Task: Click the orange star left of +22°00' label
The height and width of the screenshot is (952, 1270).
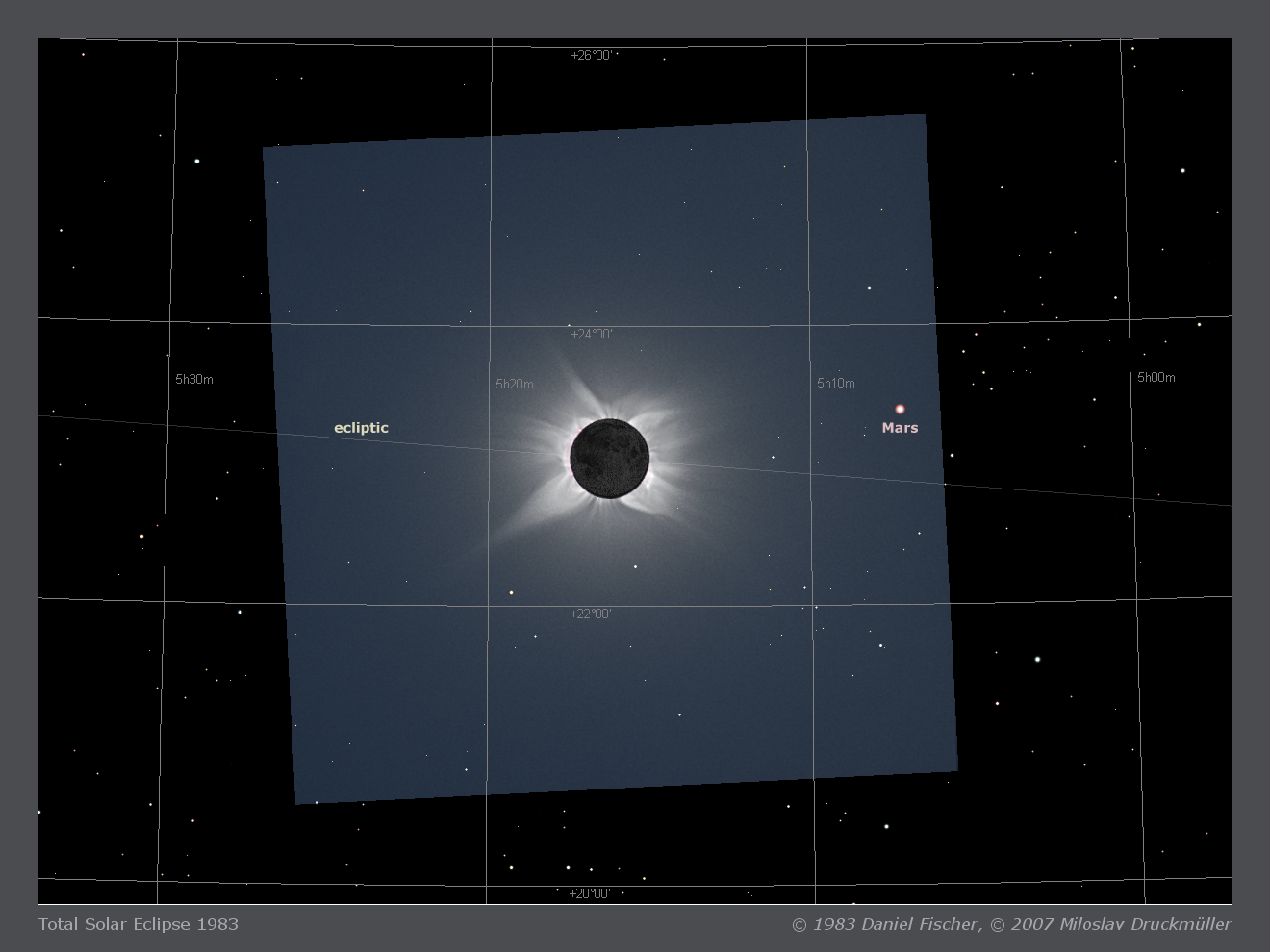Action: pos(511,592)
